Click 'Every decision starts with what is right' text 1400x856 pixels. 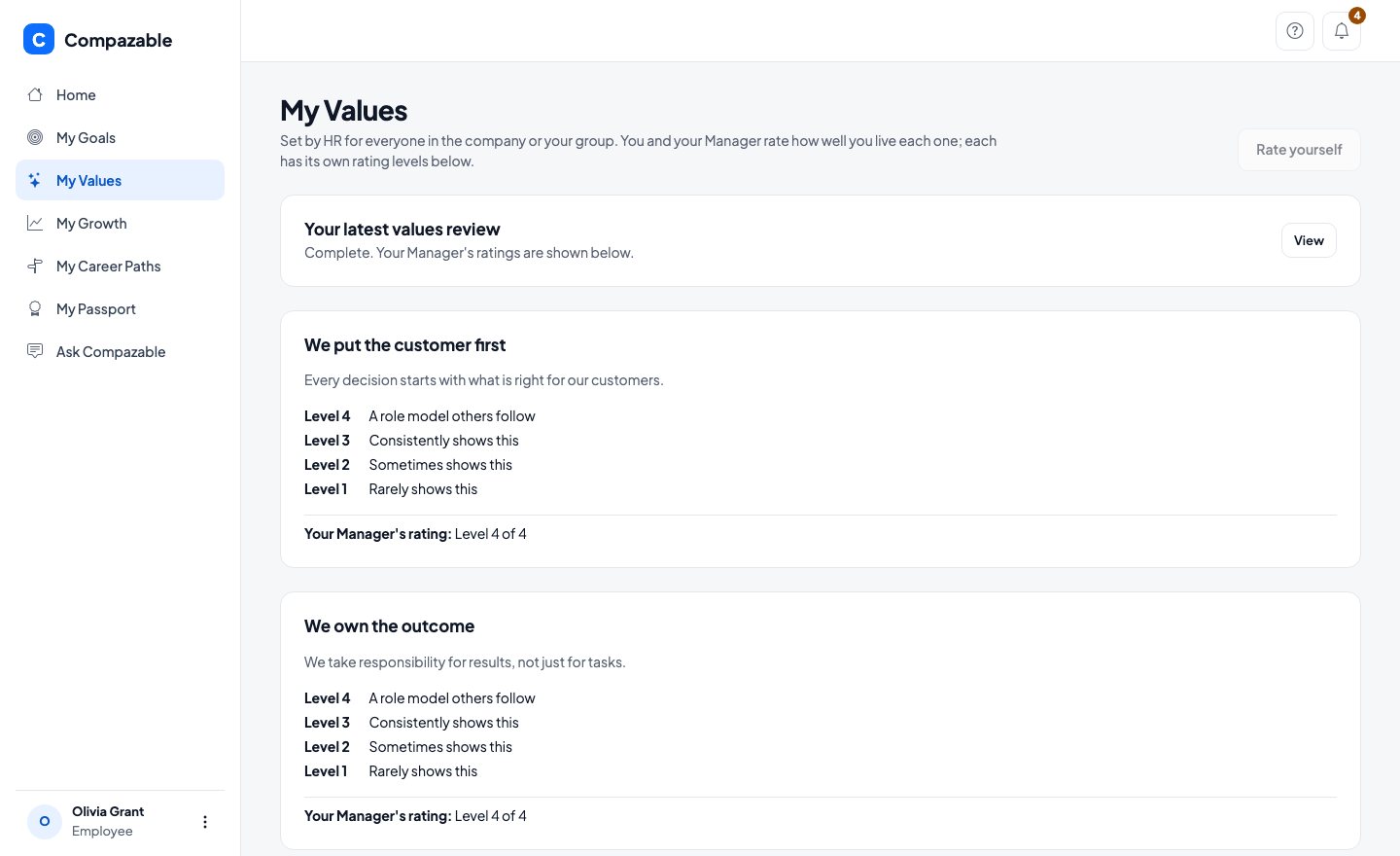(483, 380)
